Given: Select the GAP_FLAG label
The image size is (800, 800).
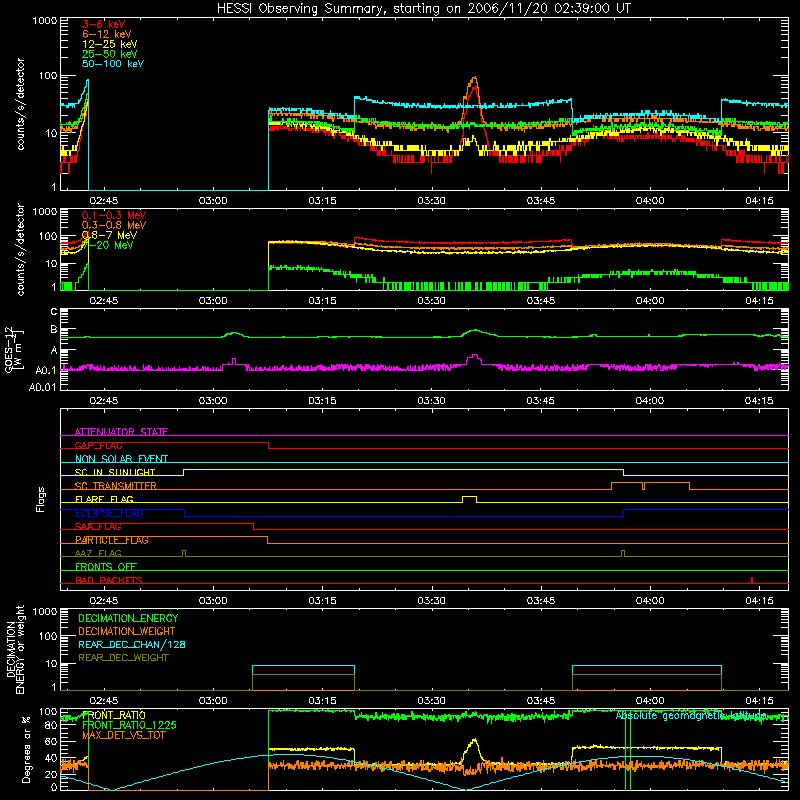Looking at the screenshot, I should click(x=98, y=445).
